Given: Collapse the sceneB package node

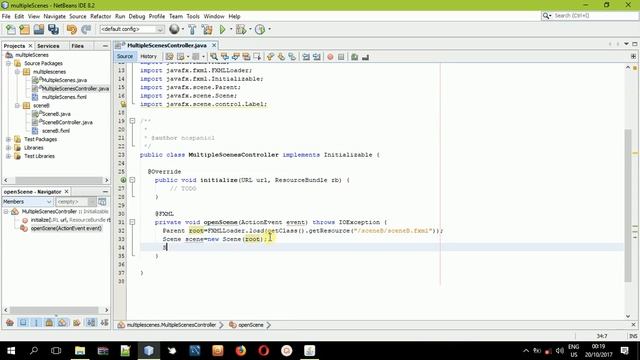Looking at the screenshot, I should 17,106.
